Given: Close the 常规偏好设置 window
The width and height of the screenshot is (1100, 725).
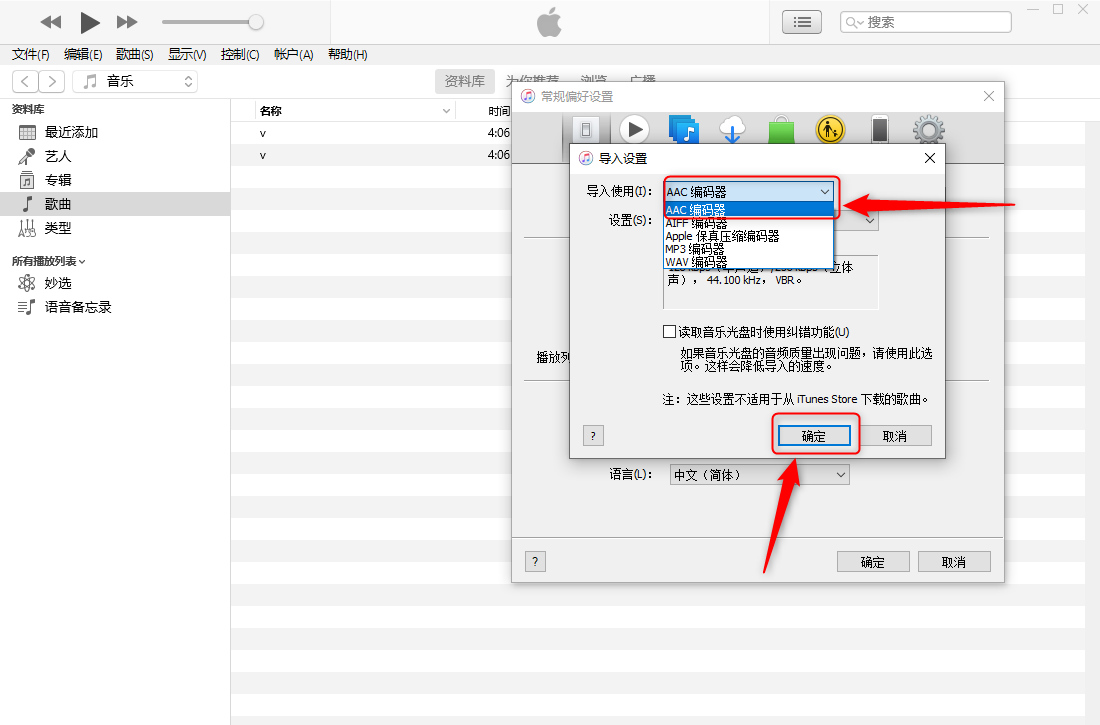Looking at the screenshot, I should (988, 96).
